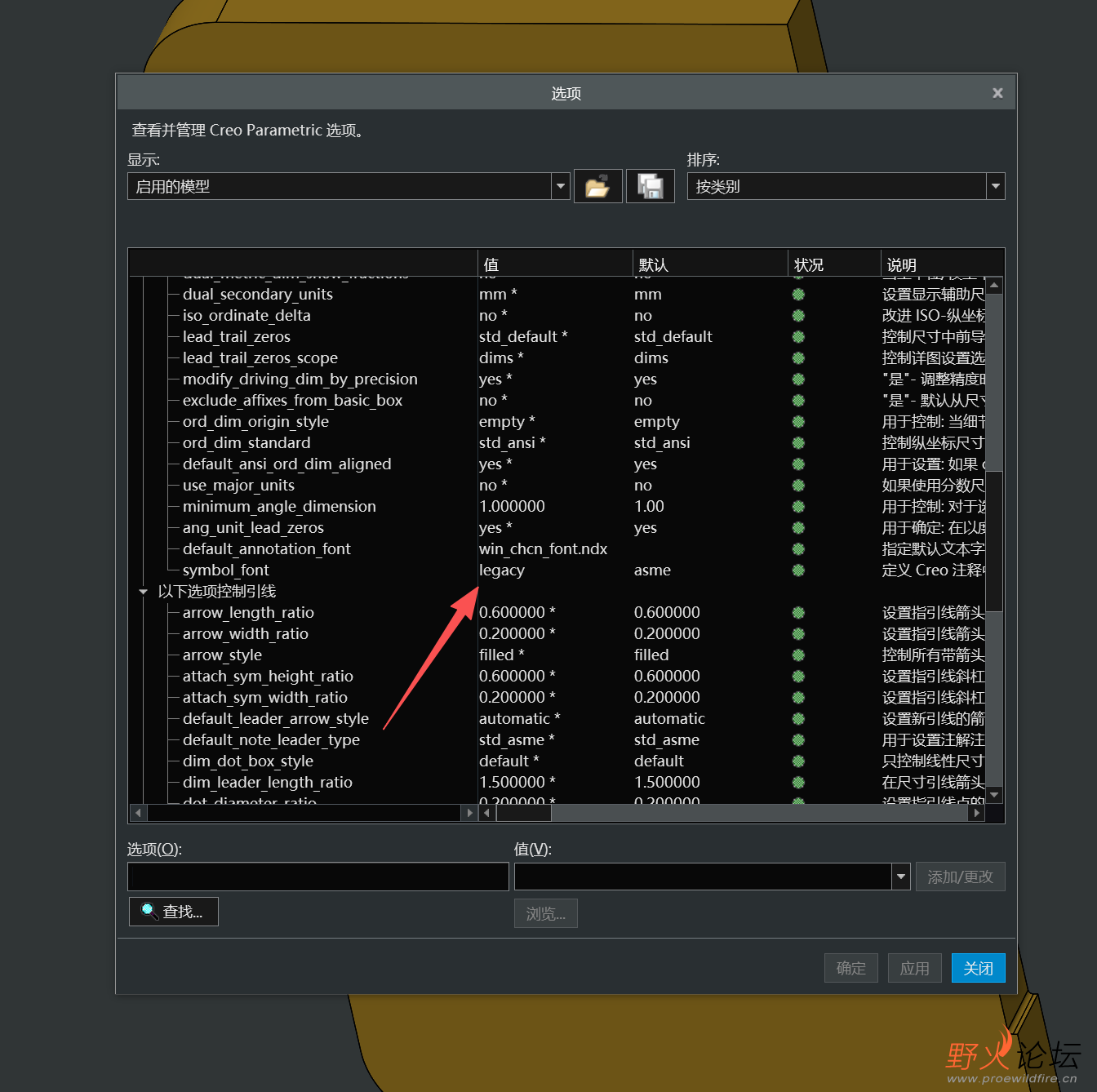The height and width of the screenshot is (1092, 1097).
Task: Click the status dot for arrow_style row
Action: [x=798, y=655]
